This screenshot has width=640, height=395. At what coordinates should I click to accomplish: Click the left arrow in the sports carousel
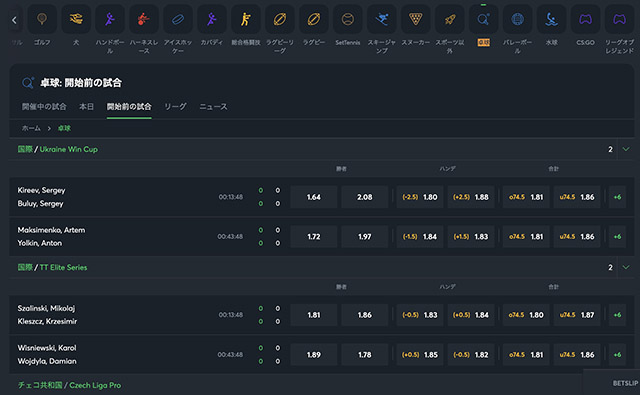tap(15, 20)
